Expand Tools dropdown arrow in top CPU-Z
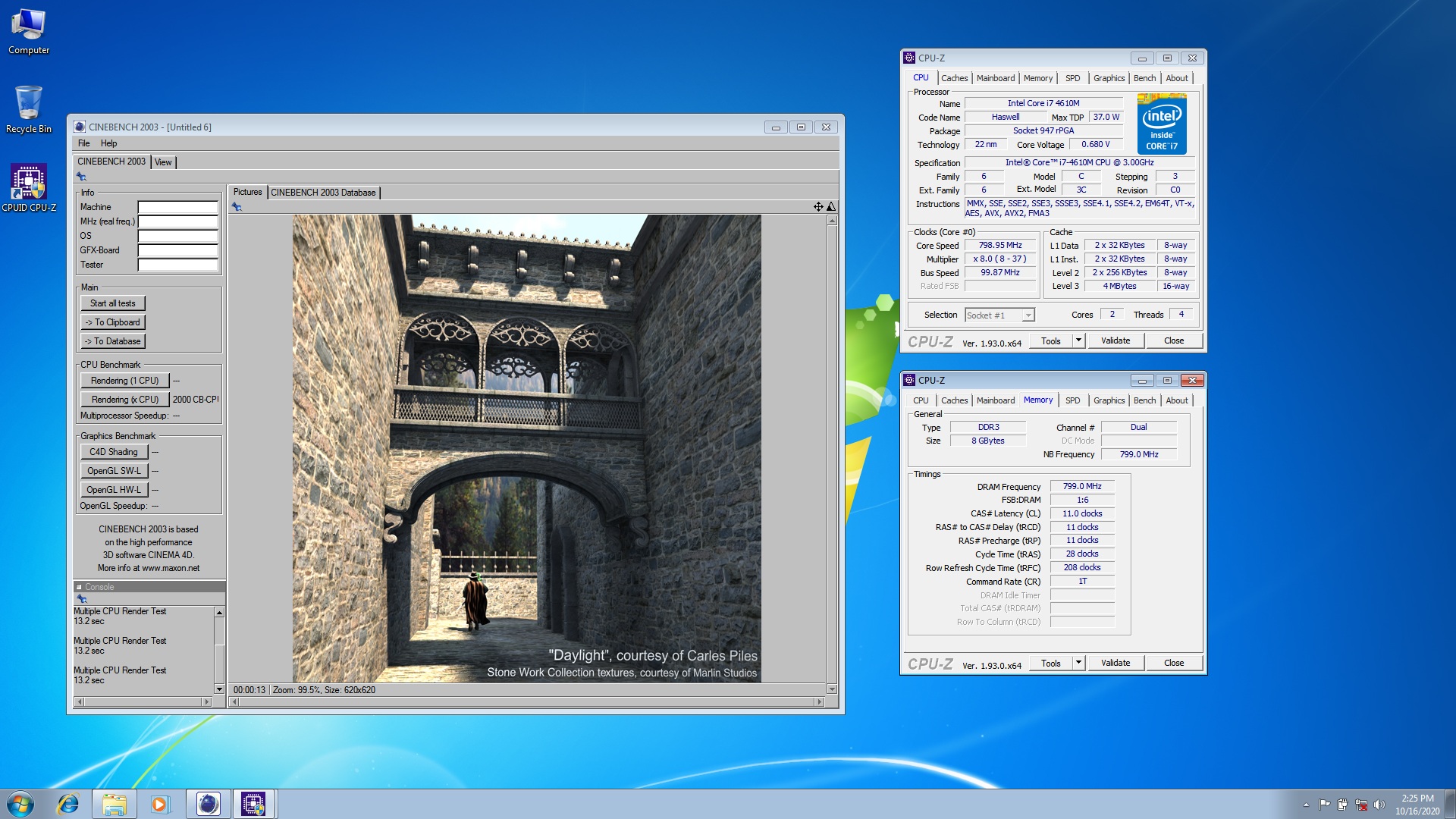Viewport: 1456px width, 819px height. pos(1078,340)
